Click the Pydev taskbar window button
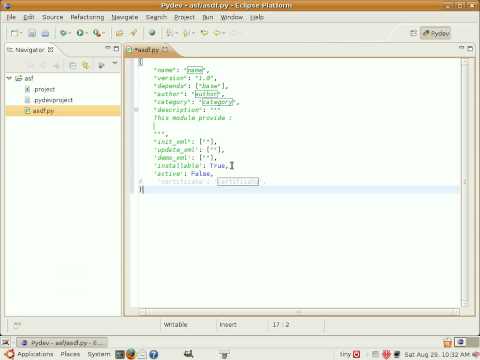480x360 pixels. click(62, 343)
